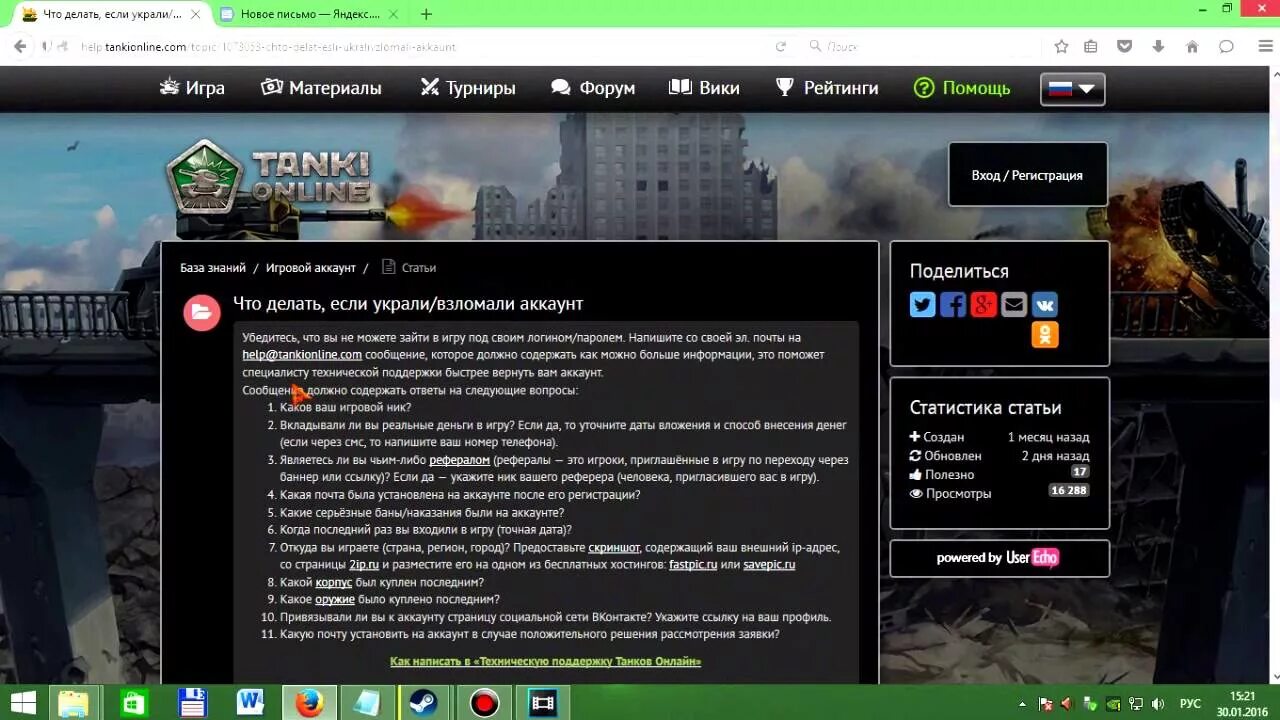The width and height of the screenshot is (1280, 720).
Task: Open the save-disk app in taskbar
Action: [191, 703]
